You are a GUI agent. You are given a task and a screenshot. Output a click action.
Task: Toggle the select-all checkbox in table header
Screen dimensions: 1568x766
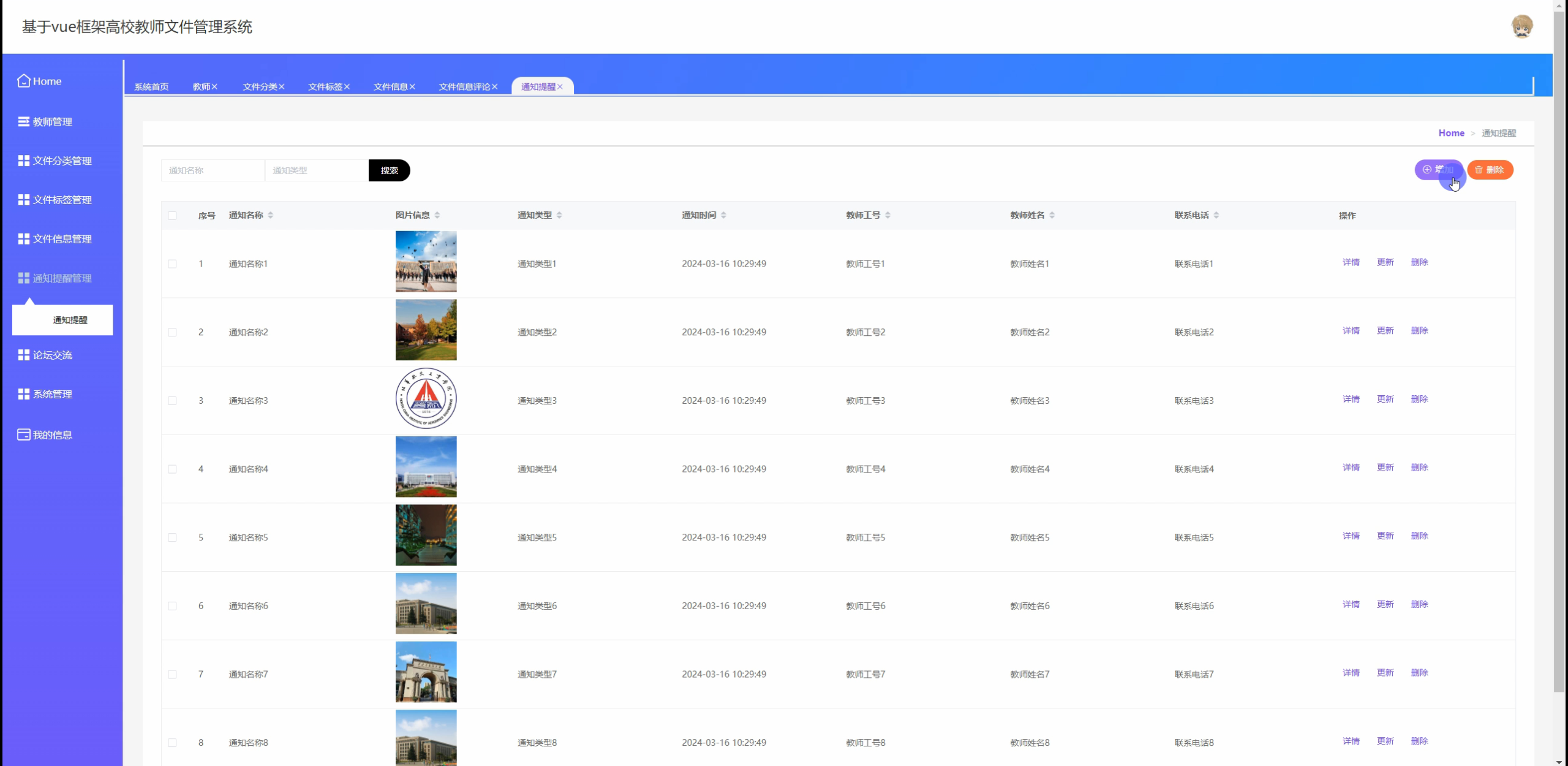tap(172, 216)
